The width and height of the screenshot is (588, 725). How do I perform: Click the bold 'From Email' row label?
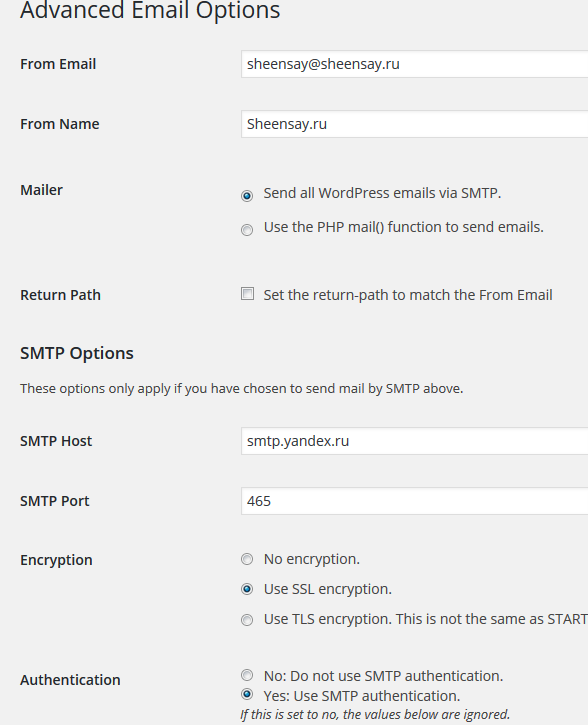click(x=58, y=64)
